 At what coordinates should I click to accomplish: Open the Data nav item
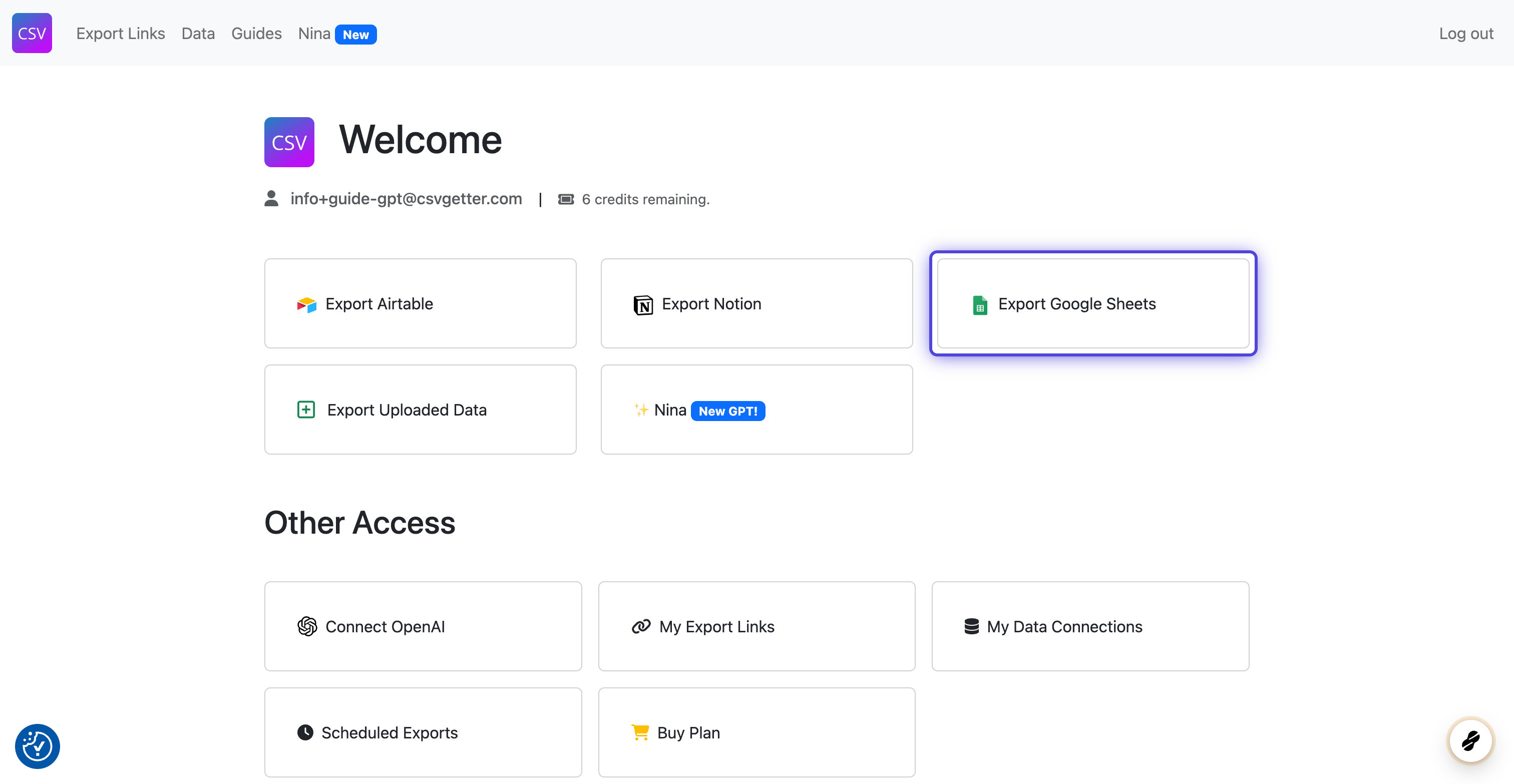(x=198, y=34)
